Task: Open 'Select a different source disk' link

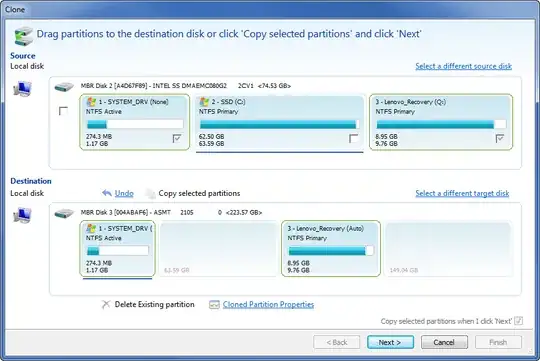Action: click(x=464, y=66)
